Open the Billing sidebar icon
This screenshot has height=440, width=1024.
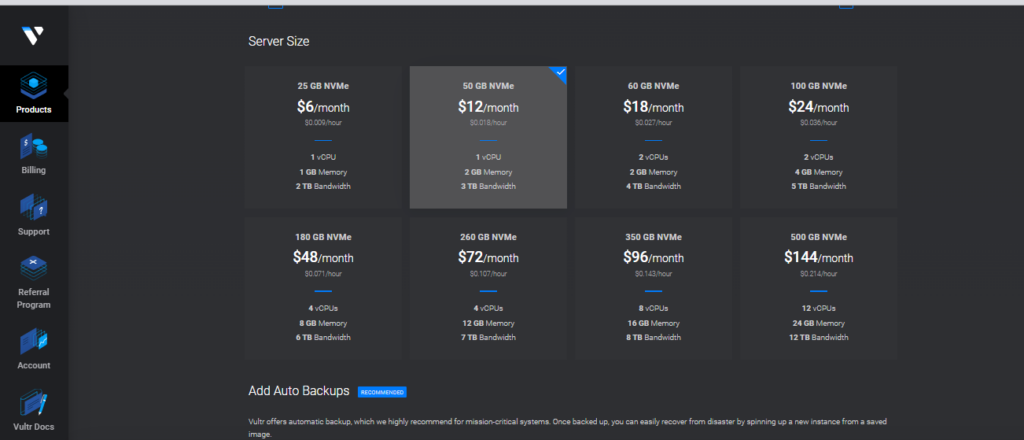pyautogui.click(x=33, y=147)
